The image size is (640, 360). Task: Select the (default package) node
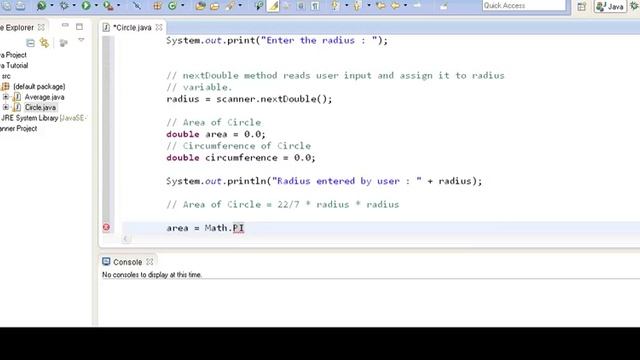point(39,86)
